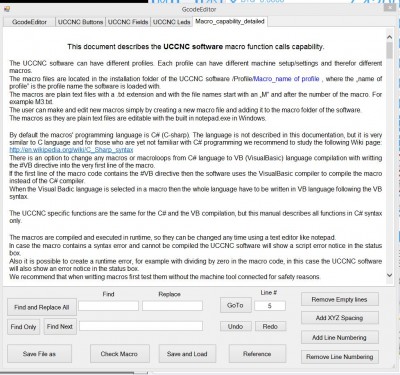Focus the Line # input field
The width and height of the screenshot is (400, 375).
[x=270, y=306]
